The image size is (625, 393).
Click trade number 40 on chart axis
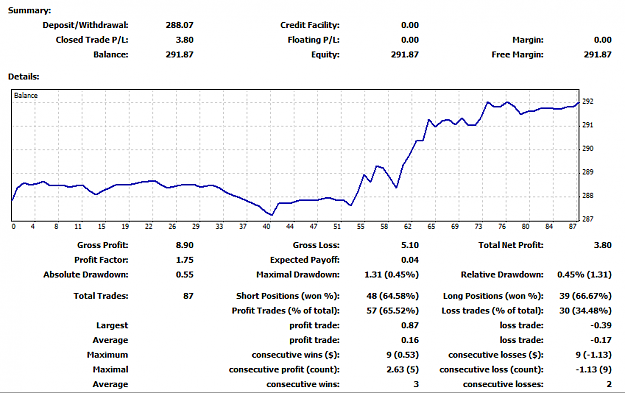pos(266,226)
